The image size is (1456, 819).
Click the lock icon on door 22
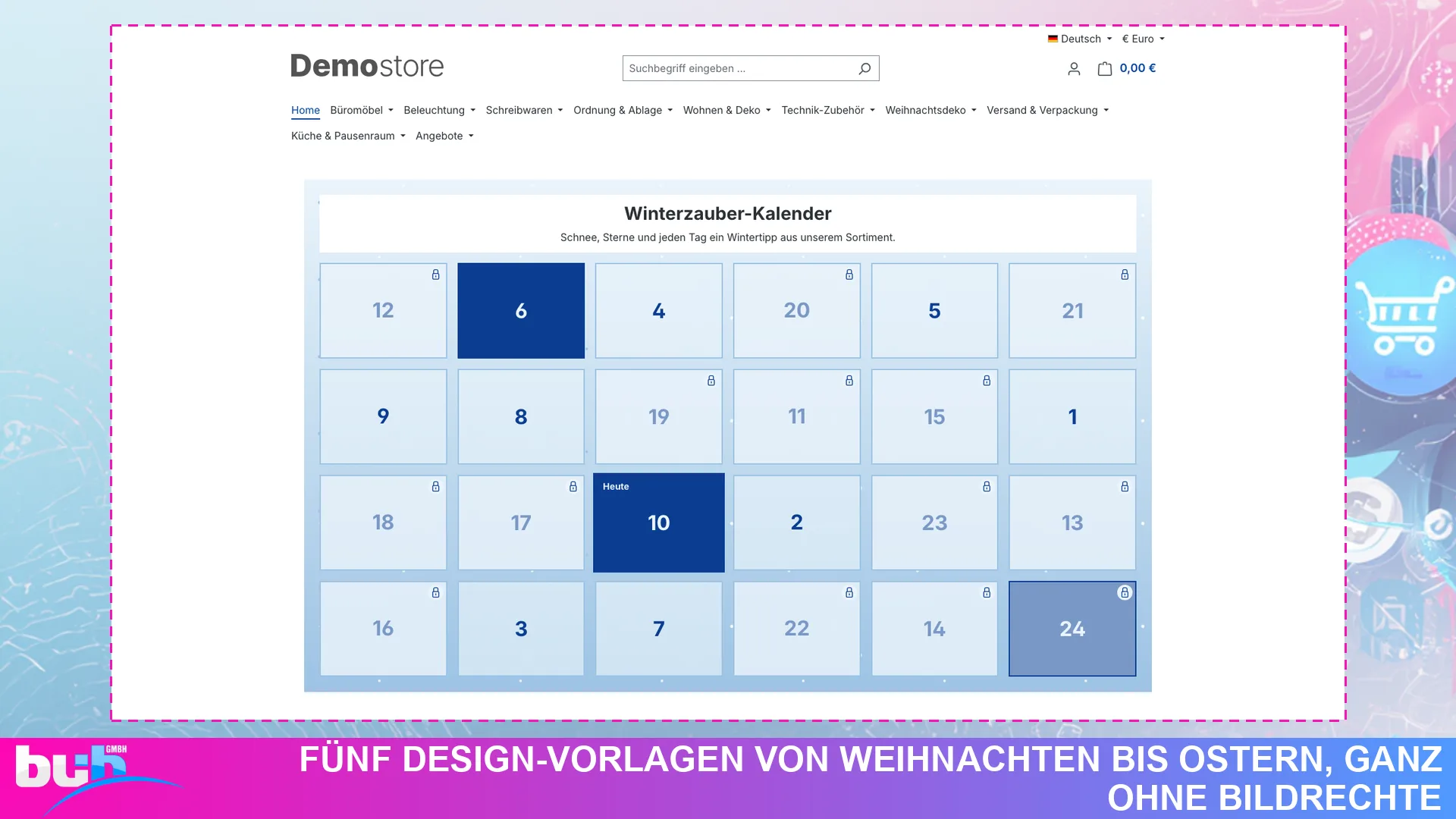849,592
